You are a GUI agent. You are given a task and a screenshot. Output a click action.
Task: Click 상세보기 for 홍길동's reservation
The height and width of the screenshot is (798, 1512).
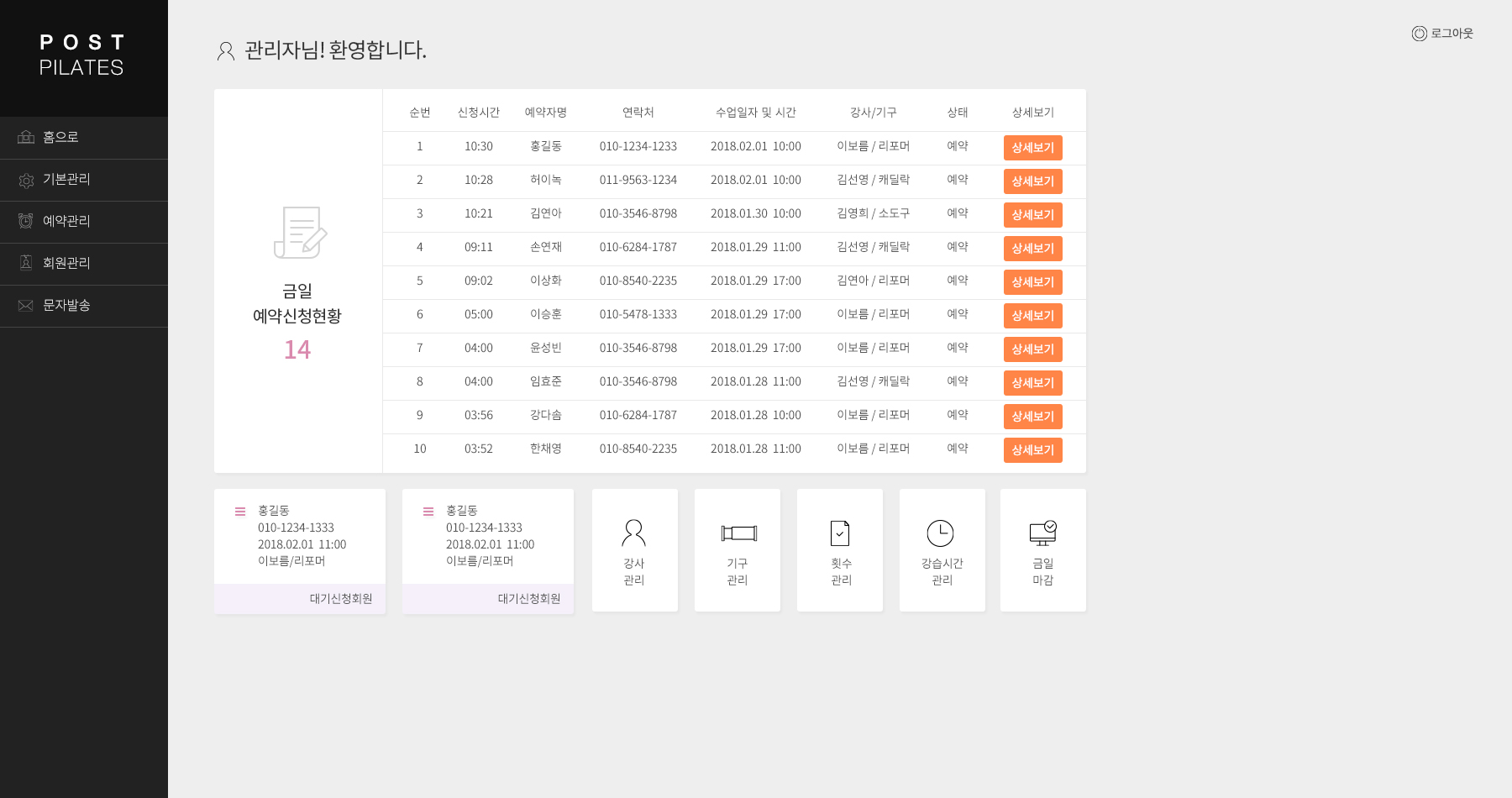point(1032,148)
